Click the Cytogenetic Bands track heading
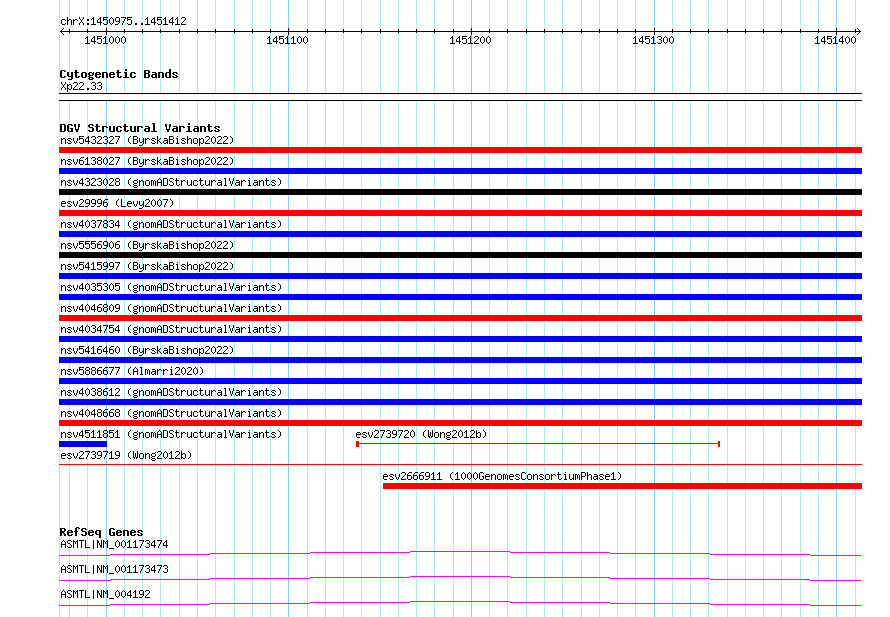 click(119, 74)
